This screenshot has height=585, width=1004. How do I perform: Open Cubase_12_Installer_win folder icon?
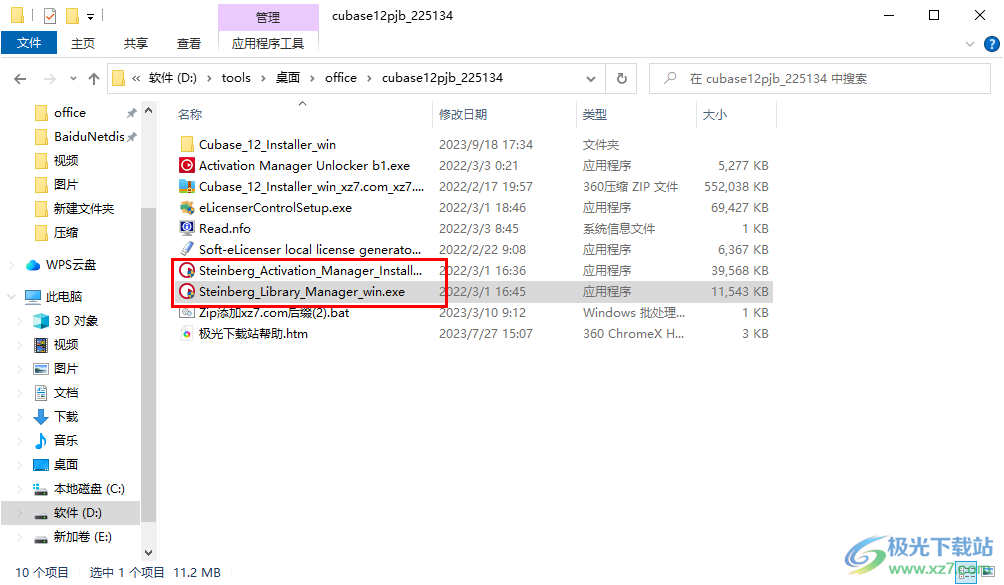187,145
